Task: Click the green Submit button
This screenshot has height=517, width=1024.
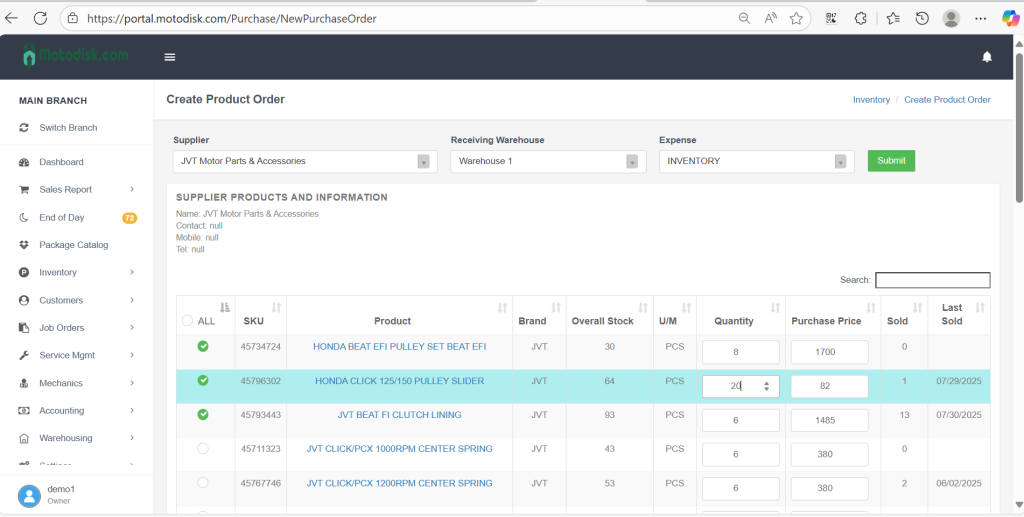Action: [x=890, y=161]
